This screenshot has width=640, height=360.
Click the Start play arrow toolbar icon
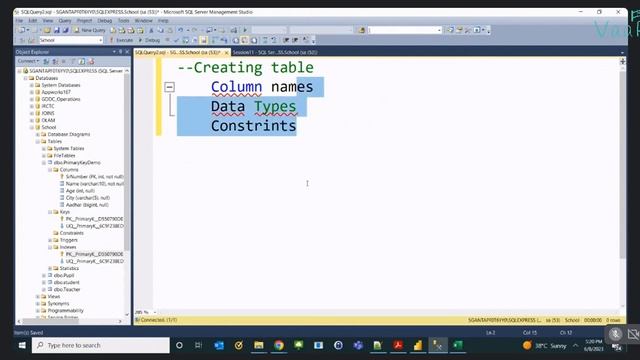pyautogui.click(x=245, y=30)
